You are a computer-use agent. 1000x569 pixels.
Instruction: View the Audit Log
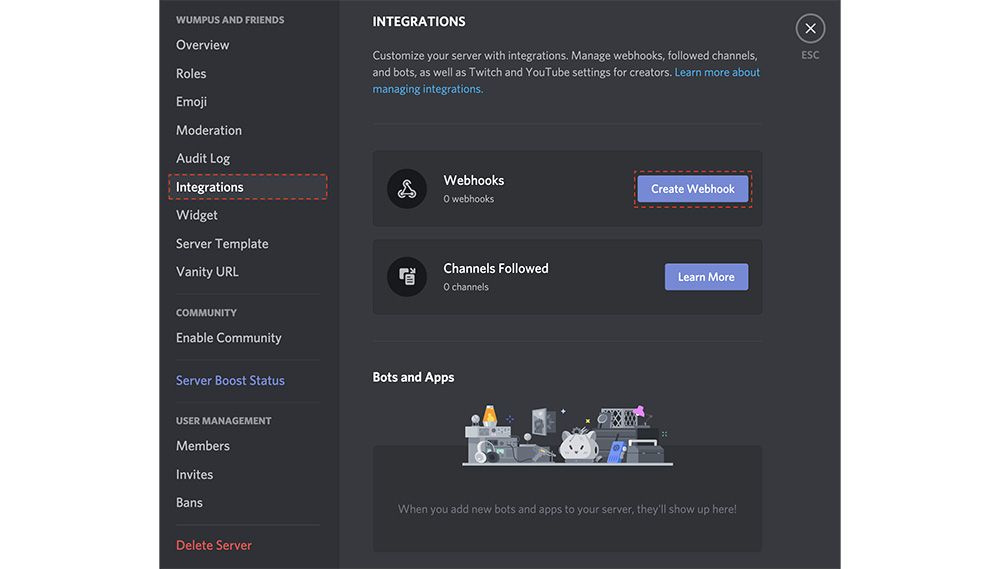(203, 158)
